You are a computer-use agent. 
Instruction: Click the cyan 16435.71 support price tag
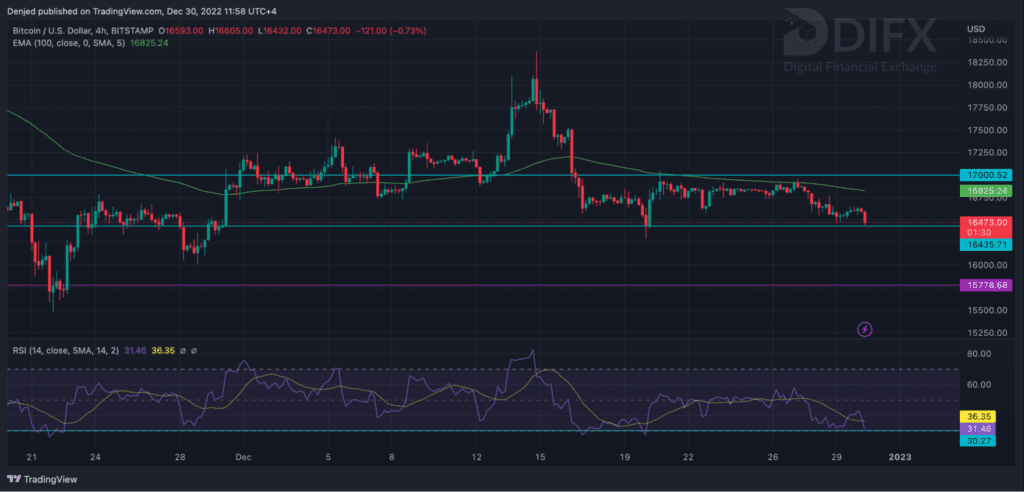983,244
